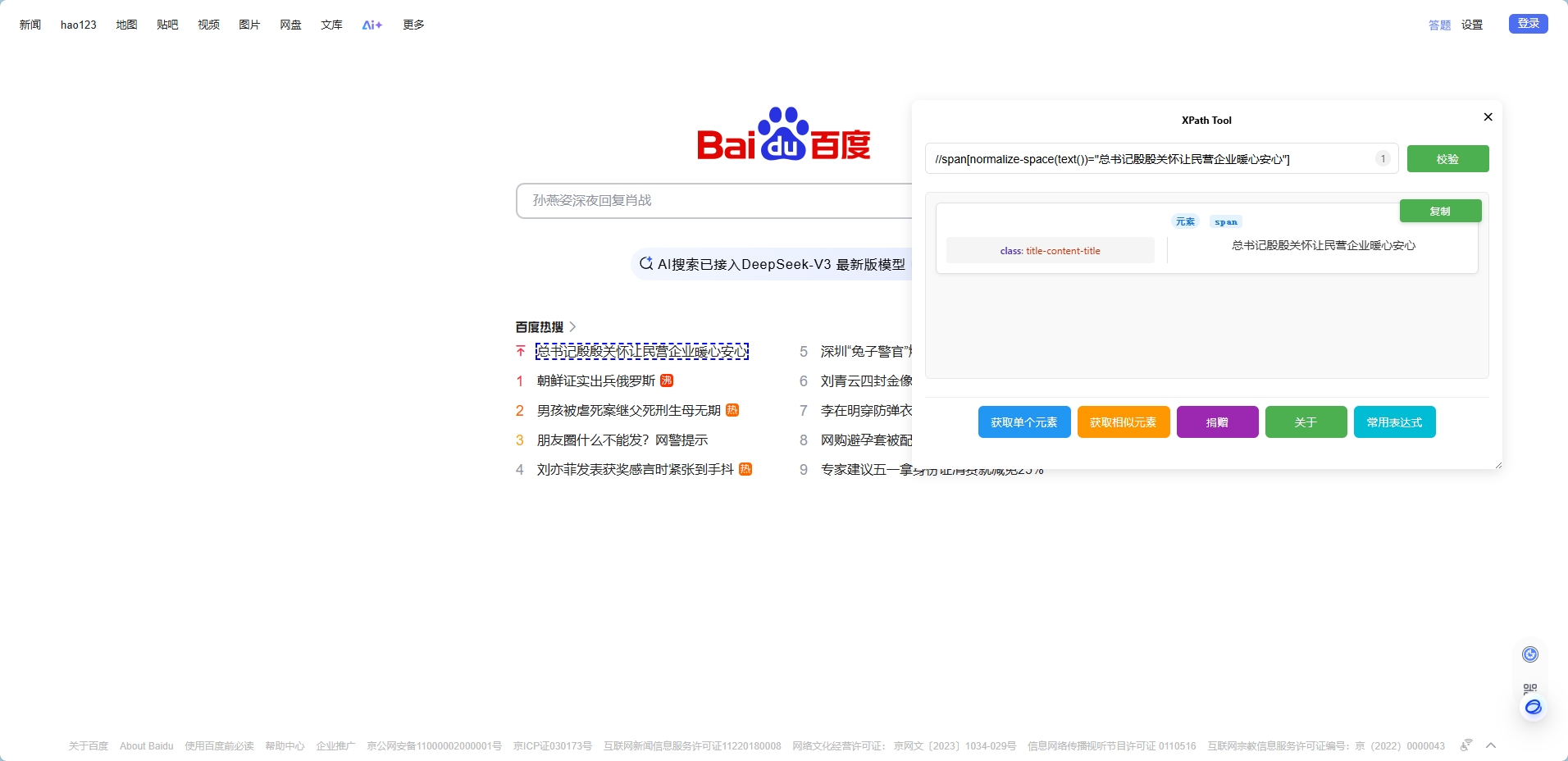Viewport: 1568px width, 761px height.
Task: Click the 元素 tag in XPath result
Action: point(1185,221)
